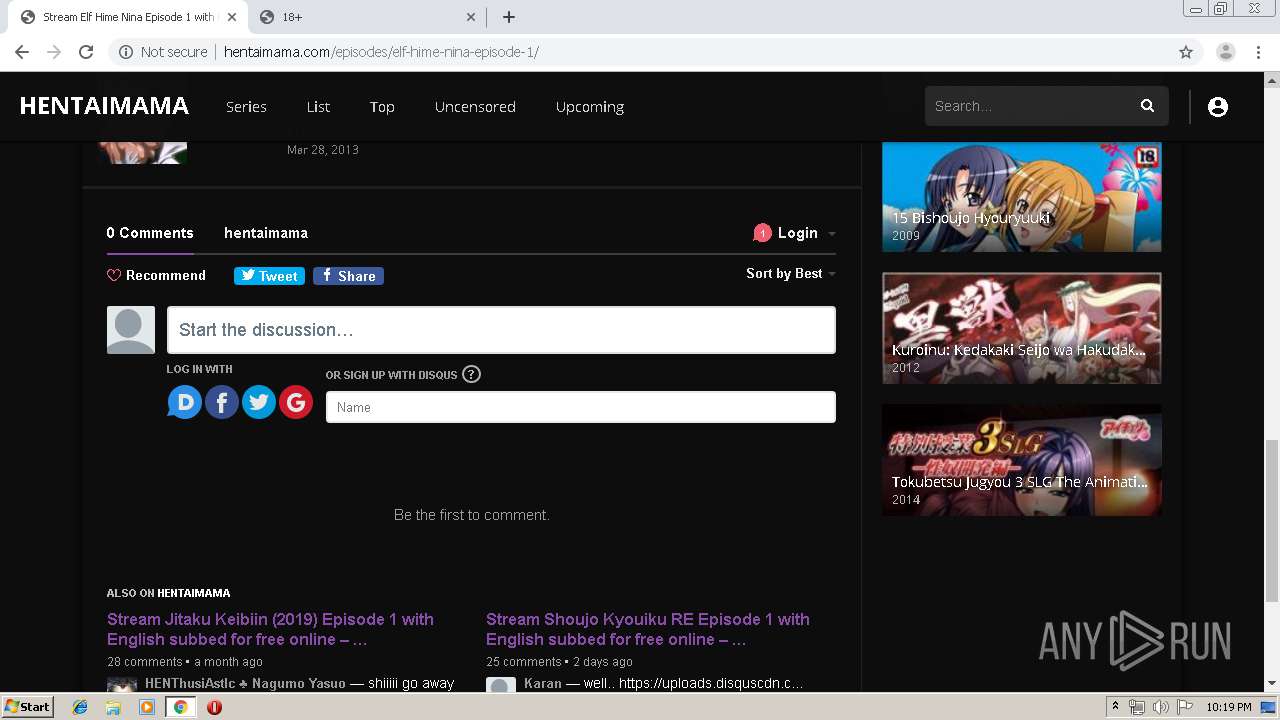Open the Kuroinu Kedakaki Seijo thumbnail
The height and width of the screenshot is (720, 1280).
point(1022,328)
